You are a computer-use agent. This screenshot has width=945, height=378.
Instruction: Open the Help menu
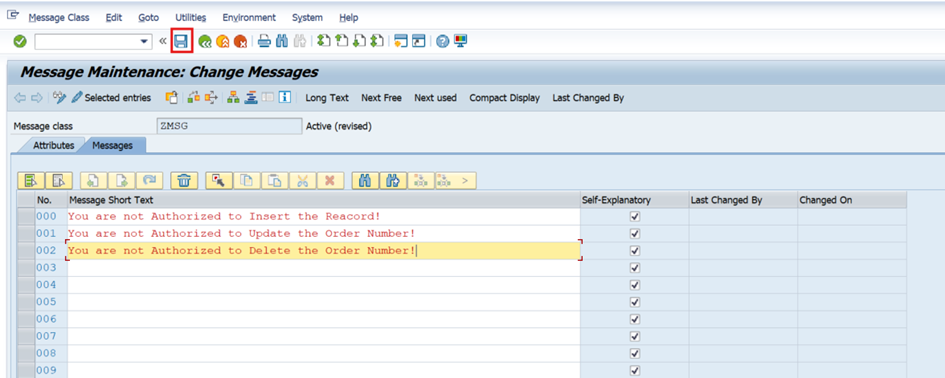348,17
